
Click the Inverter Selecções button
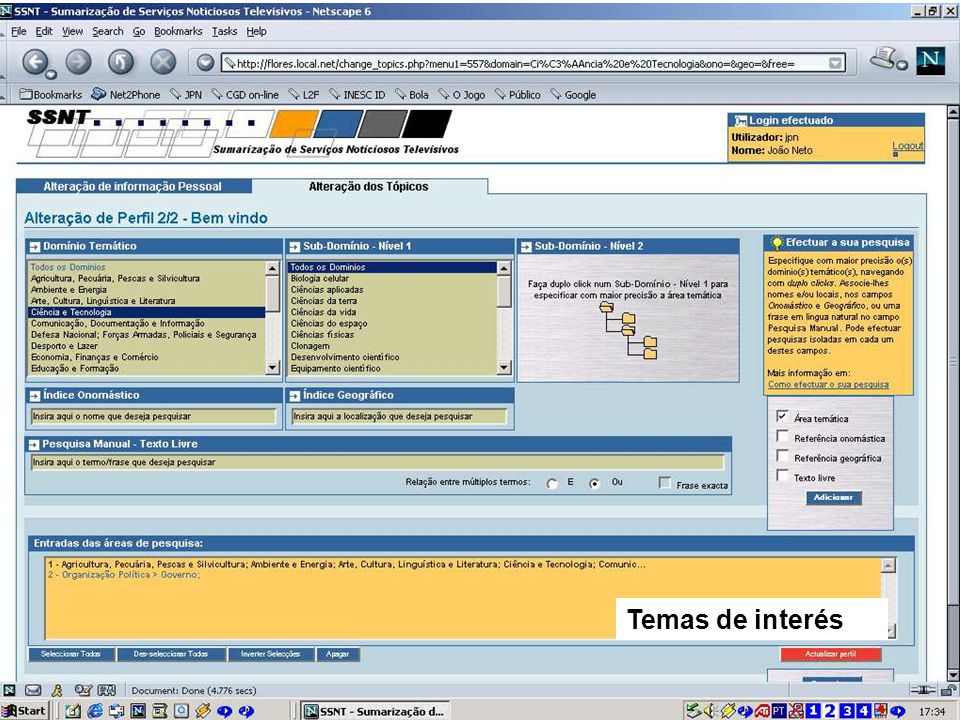point(271,654)
